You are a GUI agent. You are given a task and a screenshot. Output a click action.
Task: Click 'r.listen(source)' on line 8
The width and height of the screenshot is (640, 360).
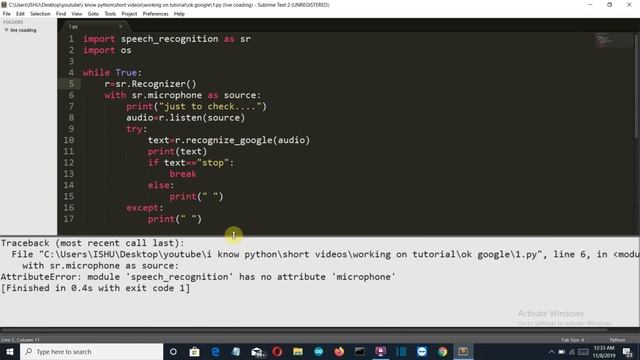pyautogui.click(x=202, y=118)
